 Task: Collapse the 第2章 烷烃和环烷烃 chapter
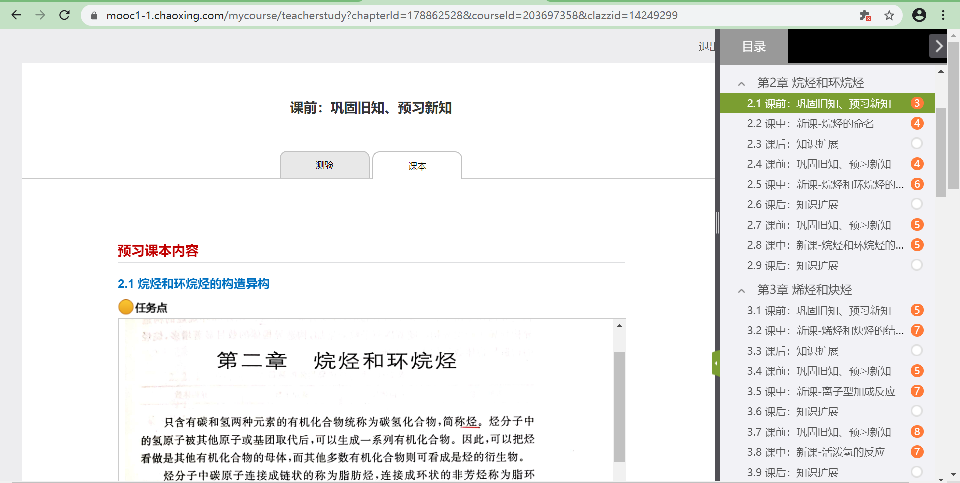(741, 83)
